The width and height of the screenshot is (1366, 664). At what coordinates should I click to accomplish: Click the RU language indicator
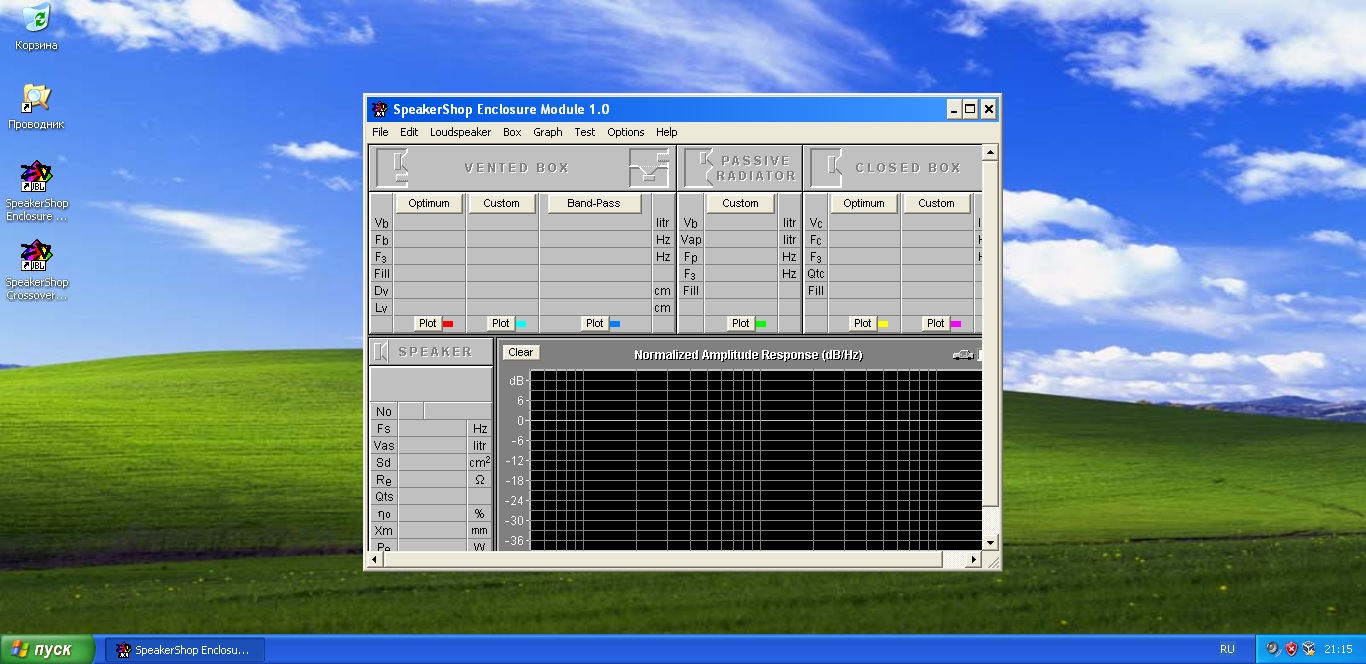coord(1227,649)
